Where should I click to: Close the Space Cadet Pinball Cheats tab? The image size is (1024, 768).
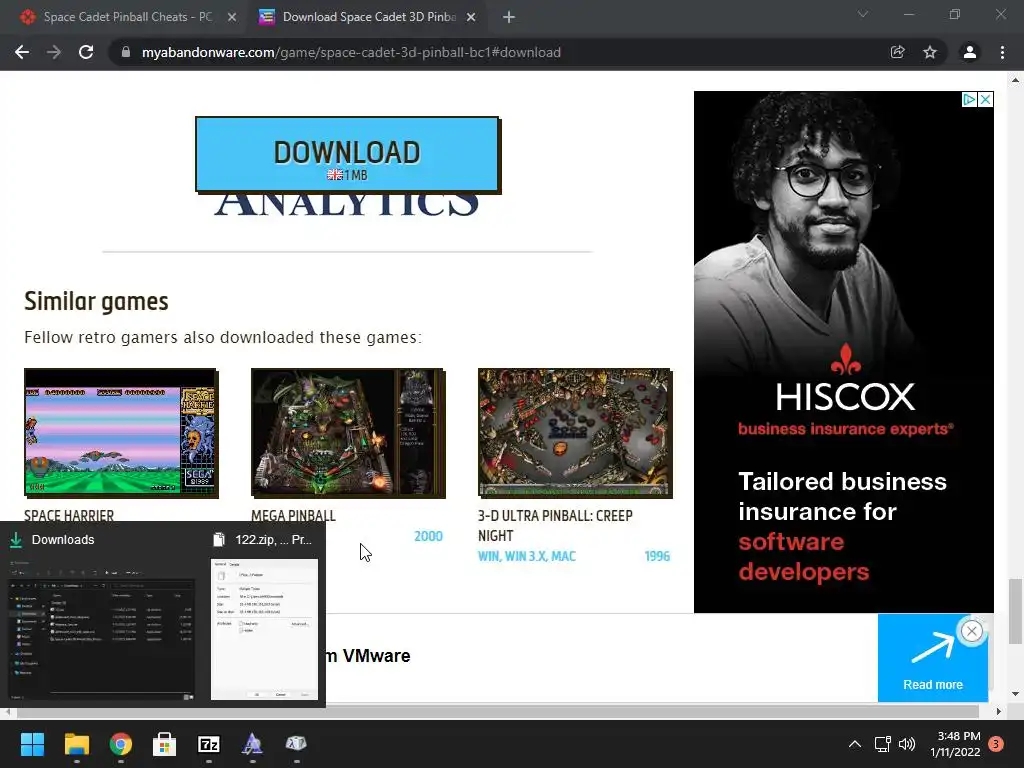coord(232,18)
